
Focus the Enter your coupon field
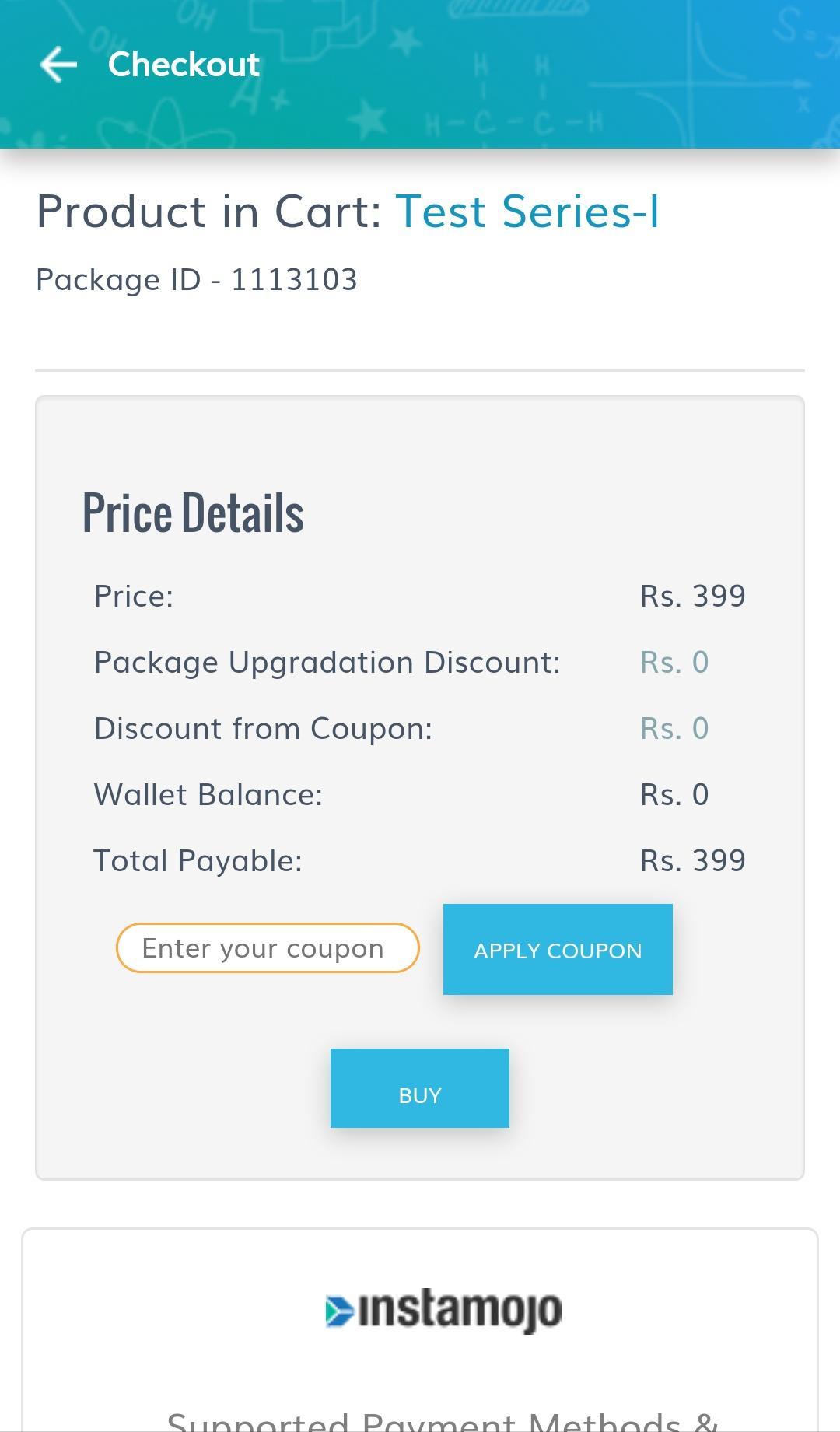click(268, 947)
